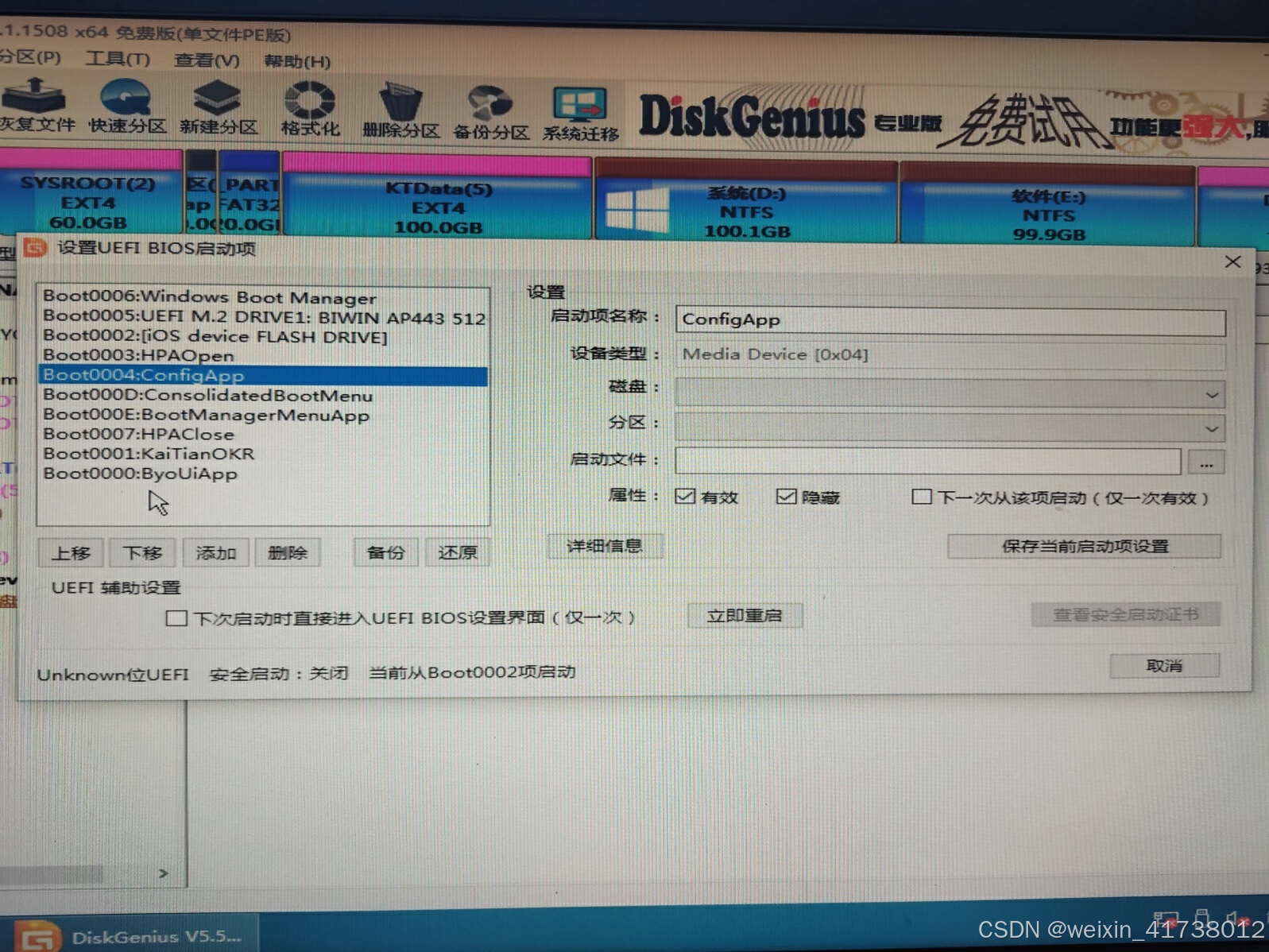
Task: Click the Format (格式化) toolbar icon
Action: coord(310,109)
